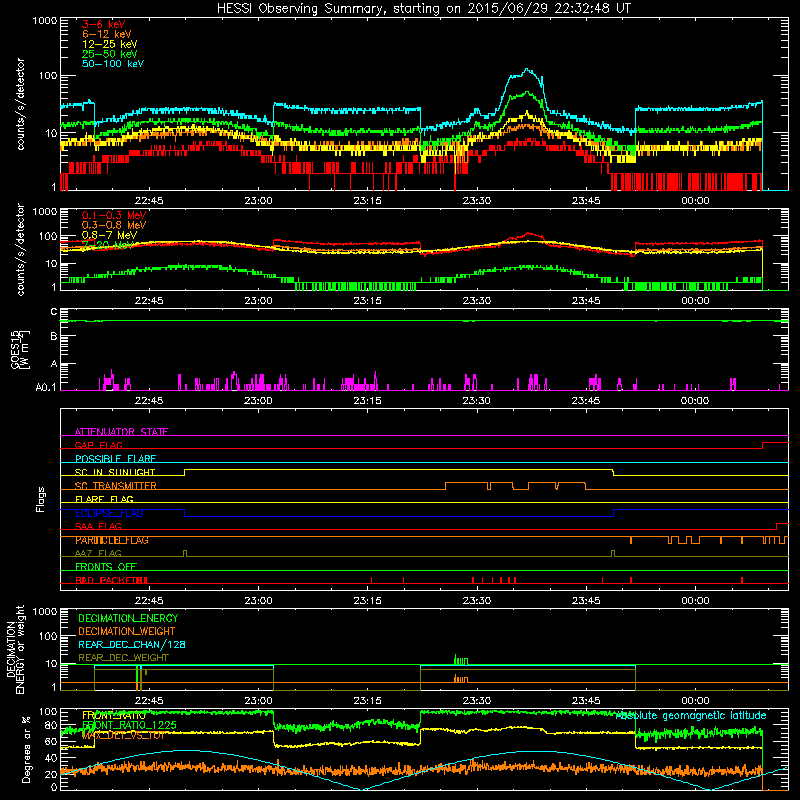
Task: Select the 50-100 keV legend label
Action: (x=113, y=64)
